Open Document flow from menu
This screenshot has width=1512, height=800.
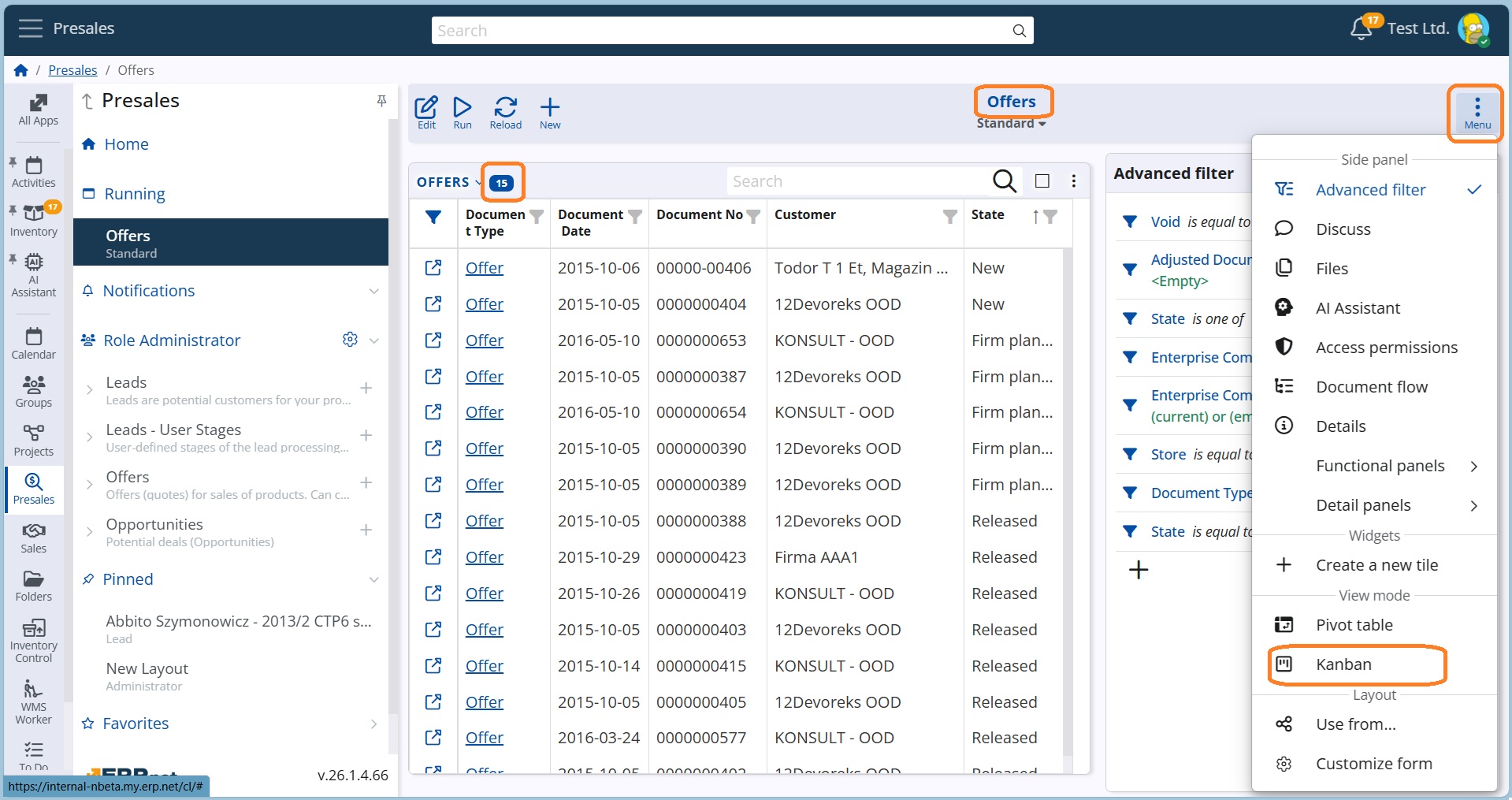1375,387
